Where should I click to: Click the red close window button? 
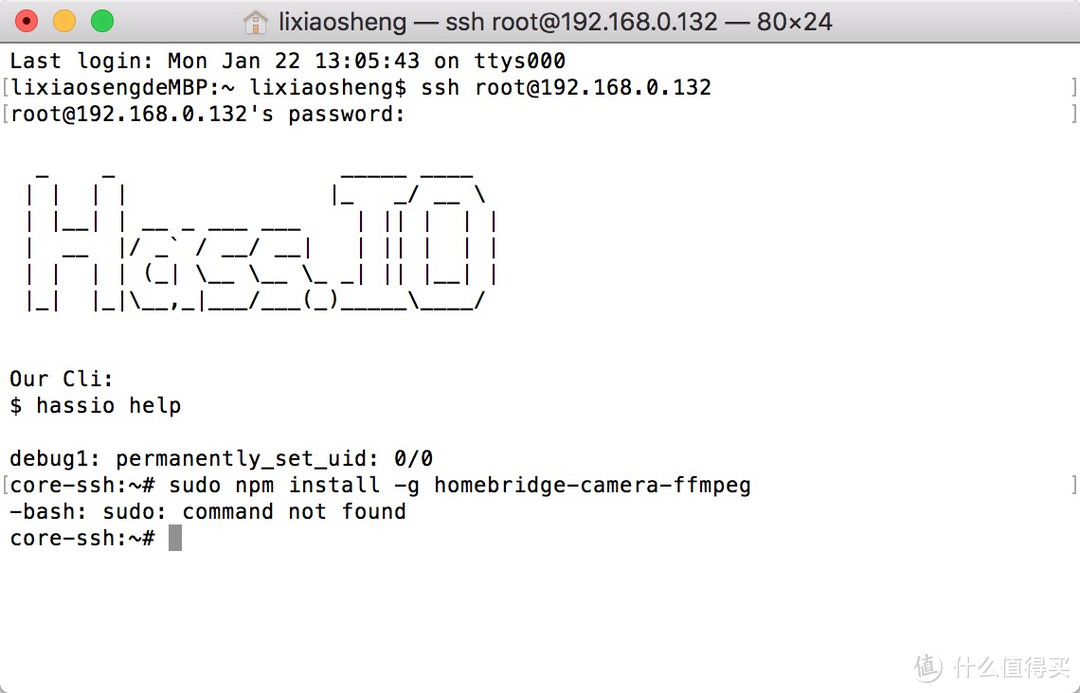point(27,21)
